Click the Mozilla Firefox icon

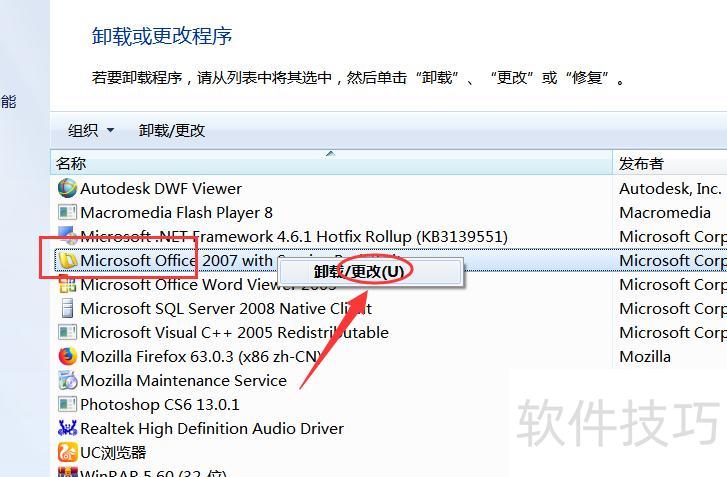click(67, 356)
